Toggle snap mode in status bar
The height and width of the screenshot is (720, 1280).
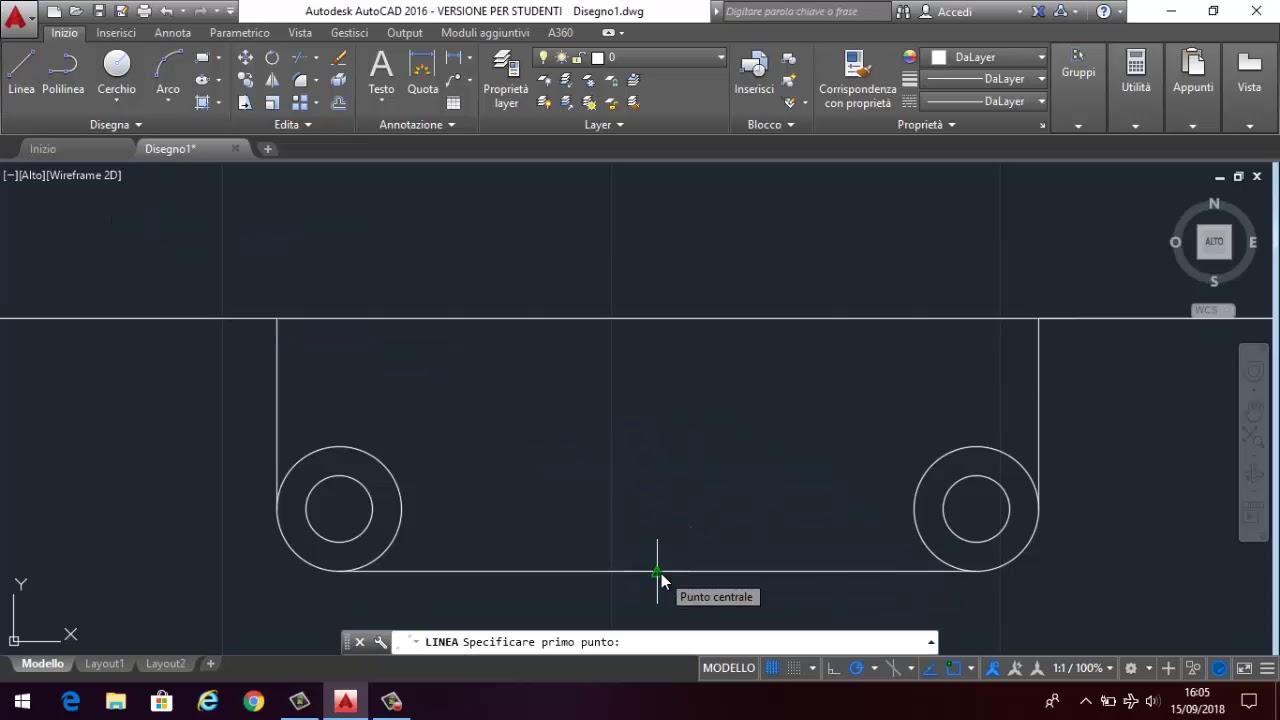click(794, 668)
